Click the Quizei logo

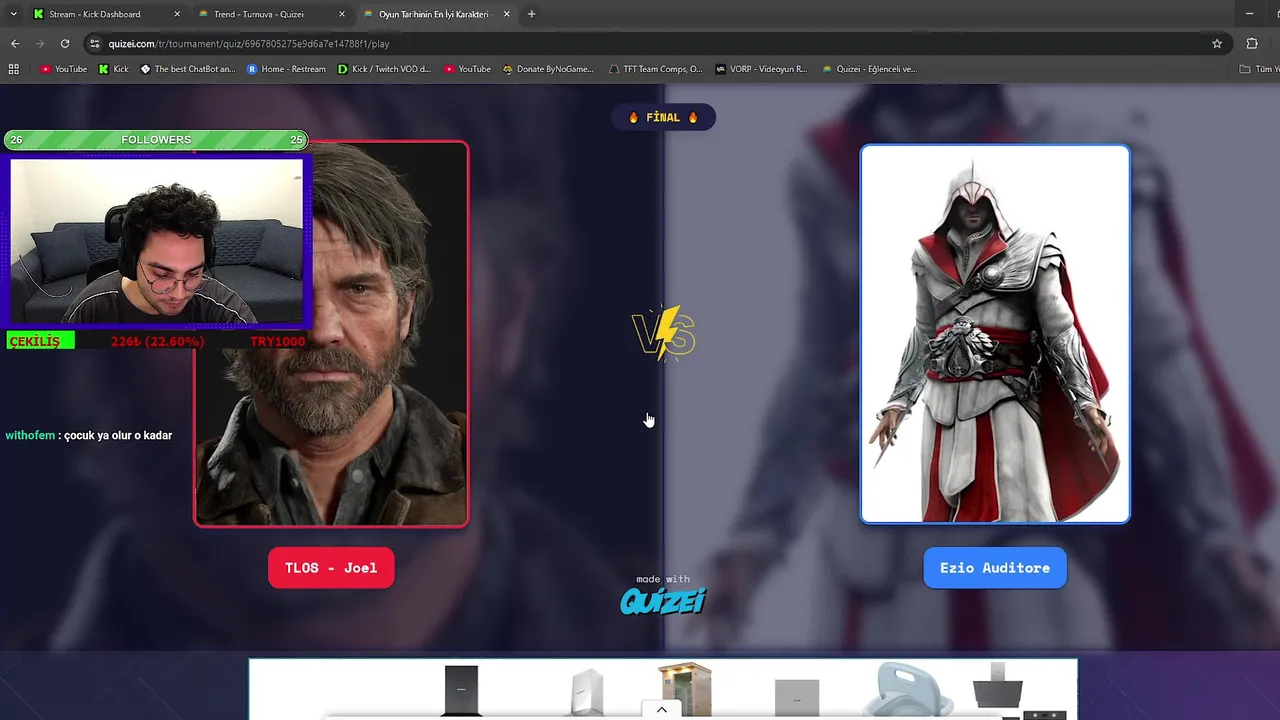tap(663, 600)
